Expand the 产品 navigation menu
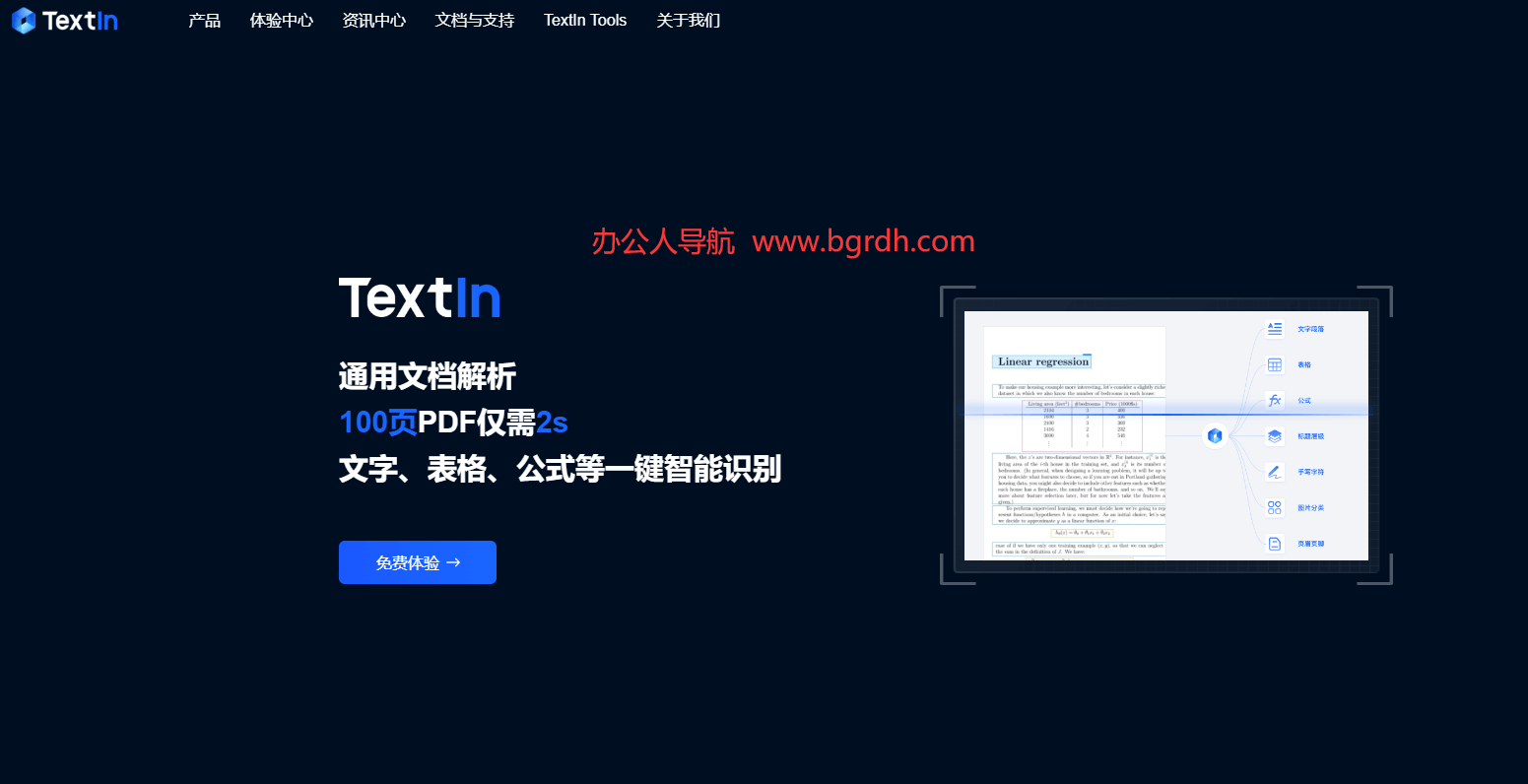The width and height of the screenshot is (1528, 784). pos(204,20)
